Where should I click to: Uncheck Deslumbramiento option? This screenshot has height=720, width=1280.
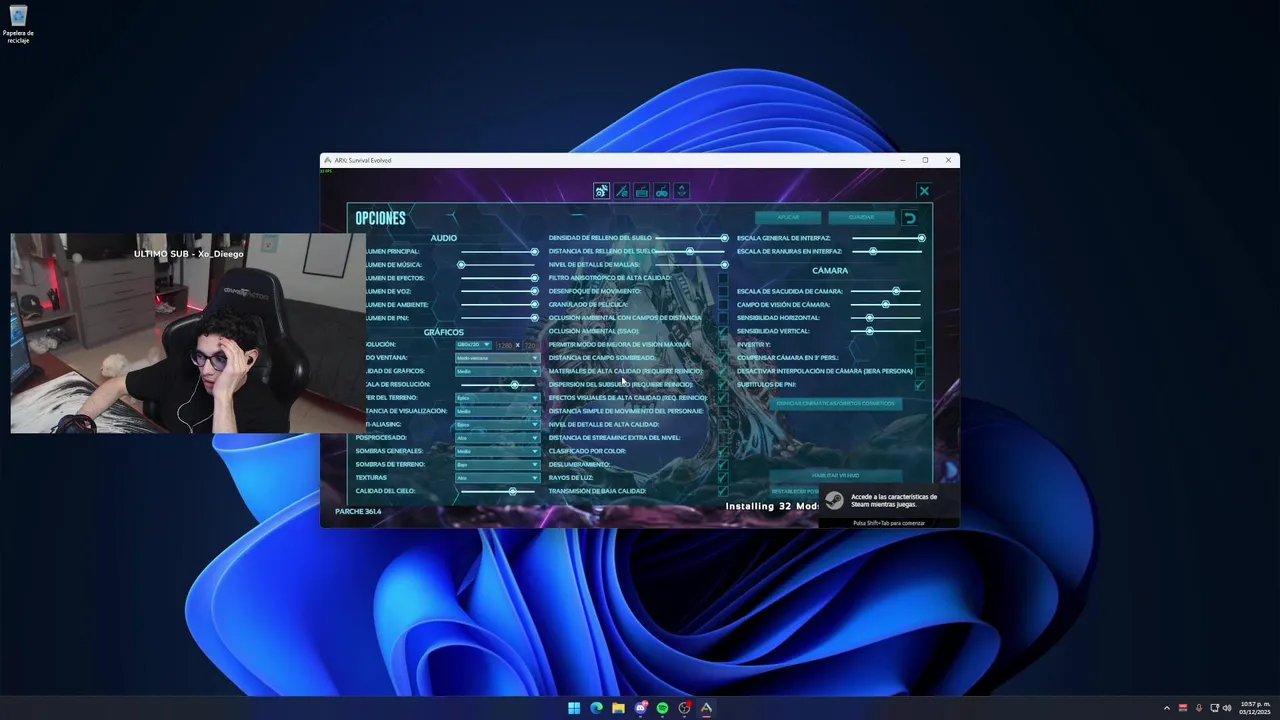723,464
